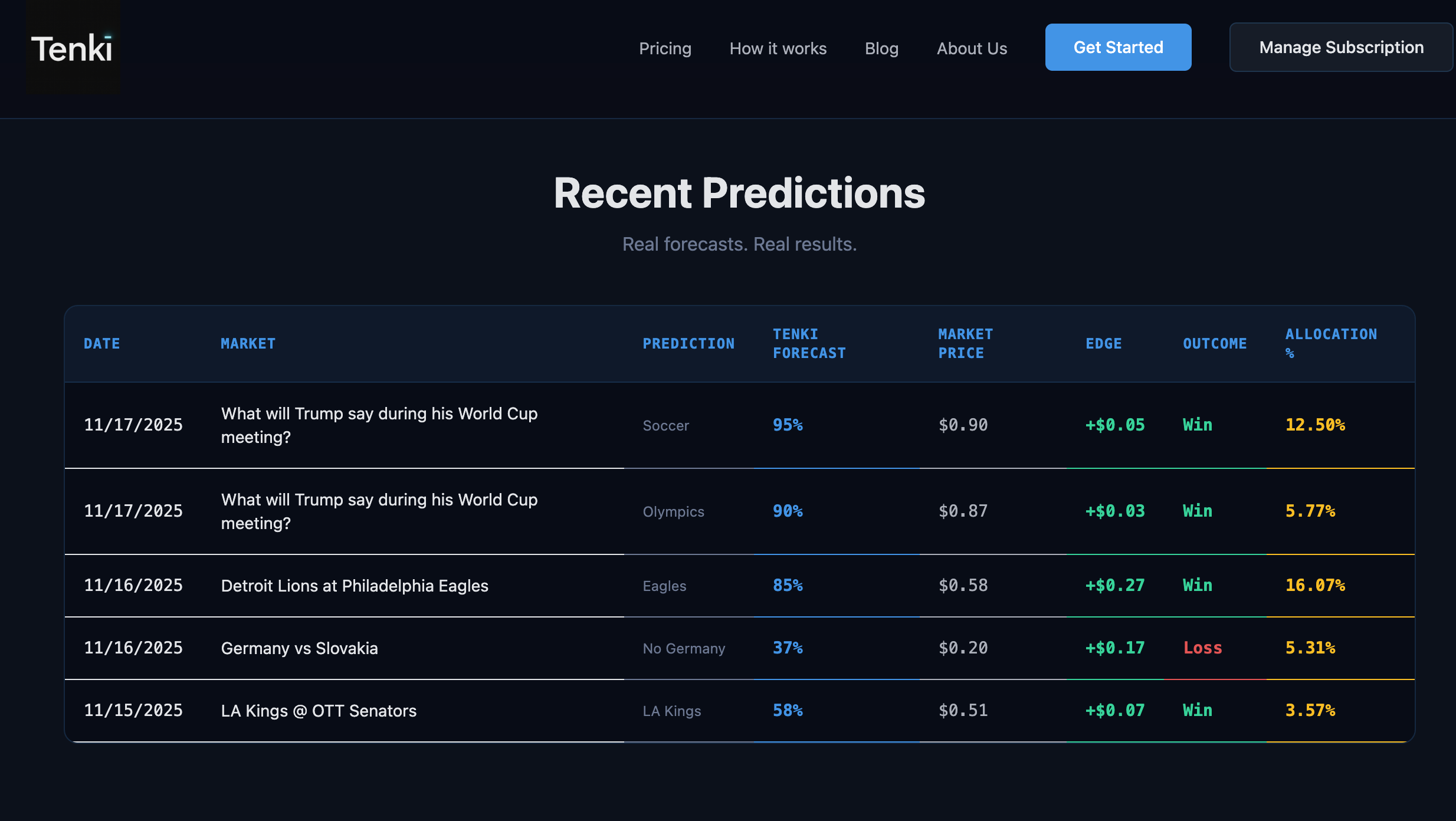Click the EDGE column header
The image size is (1456, 821).
tap(1103, 343)
